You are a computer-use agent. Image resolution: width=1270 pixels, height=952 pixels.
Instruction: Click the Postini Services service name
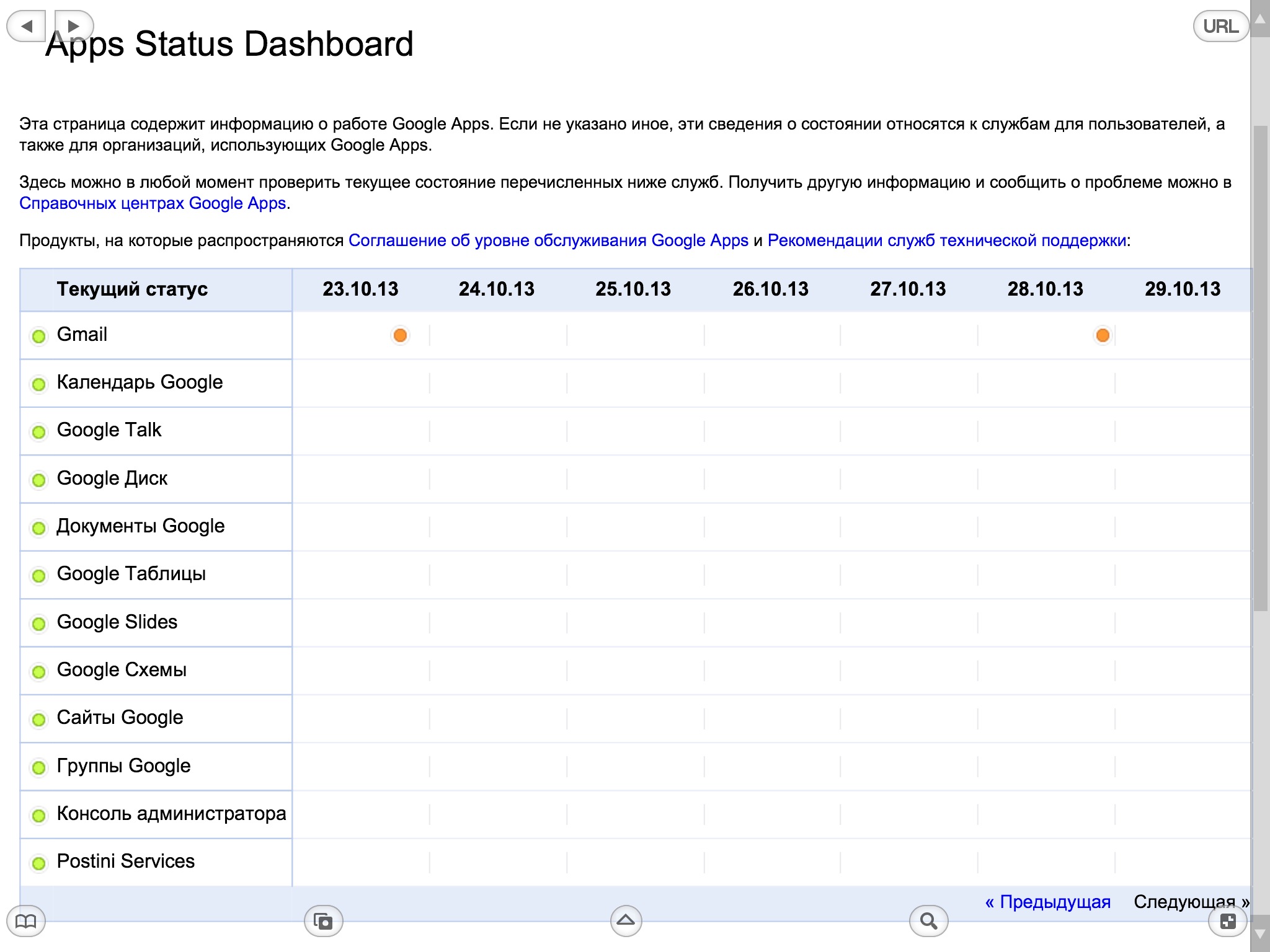[x=125, y=862]
